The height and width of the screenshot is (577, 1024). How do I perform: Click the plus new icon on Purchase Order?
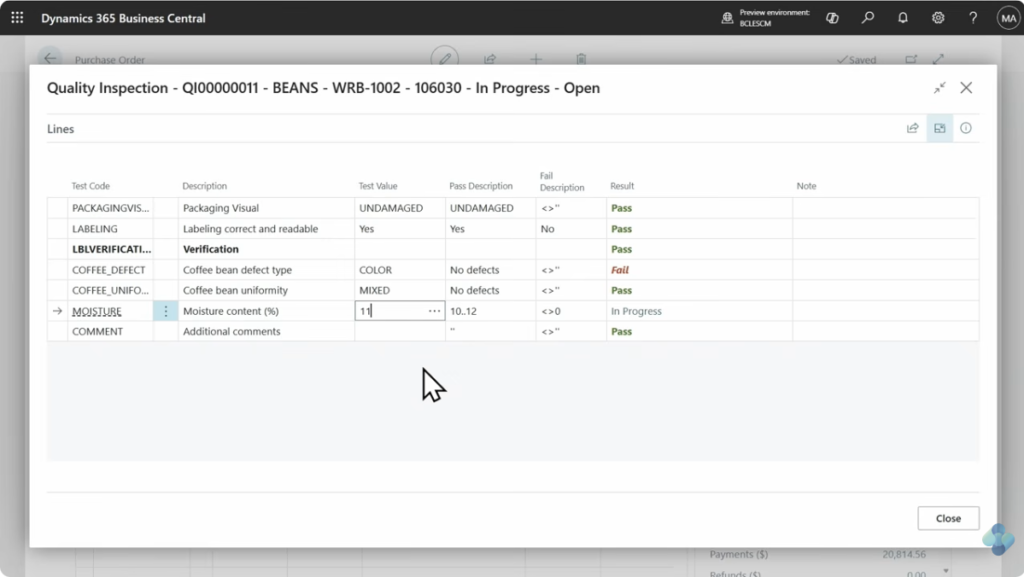coord(536,59)
